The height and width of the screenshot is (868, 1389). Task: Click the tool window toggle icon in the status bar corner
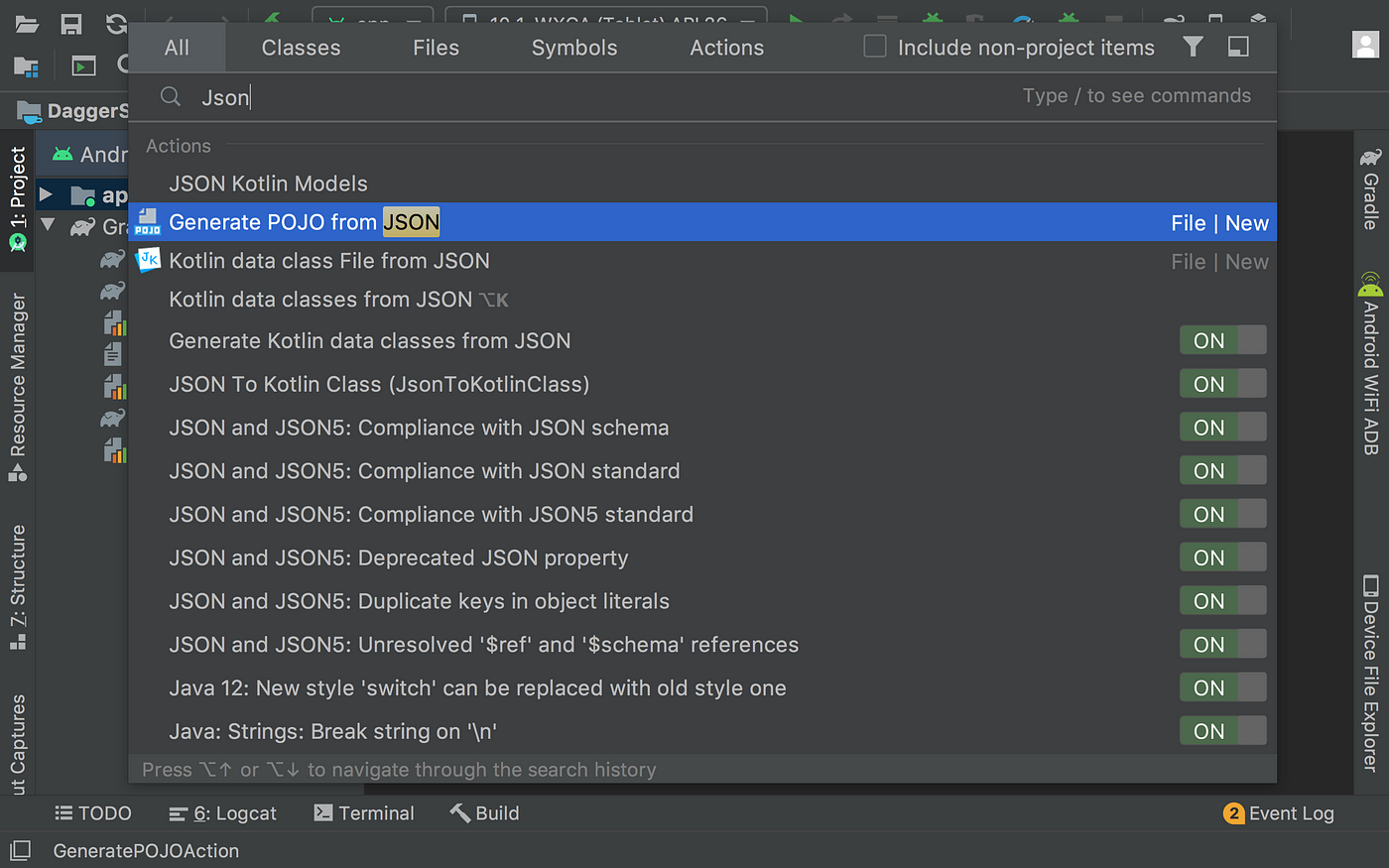pyautogui.click(x=21, y=850)
